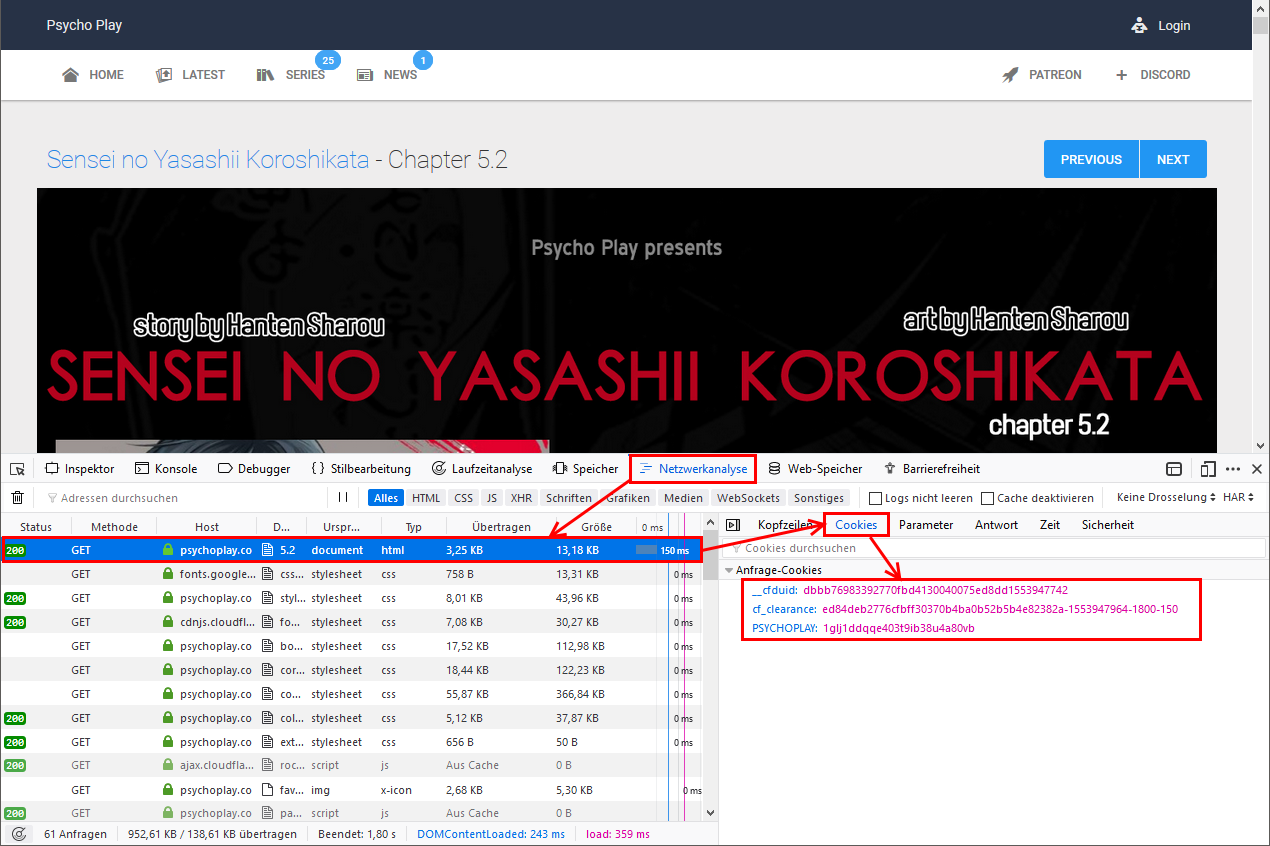Click the cf_clearance cookie entry

[965, 609]
